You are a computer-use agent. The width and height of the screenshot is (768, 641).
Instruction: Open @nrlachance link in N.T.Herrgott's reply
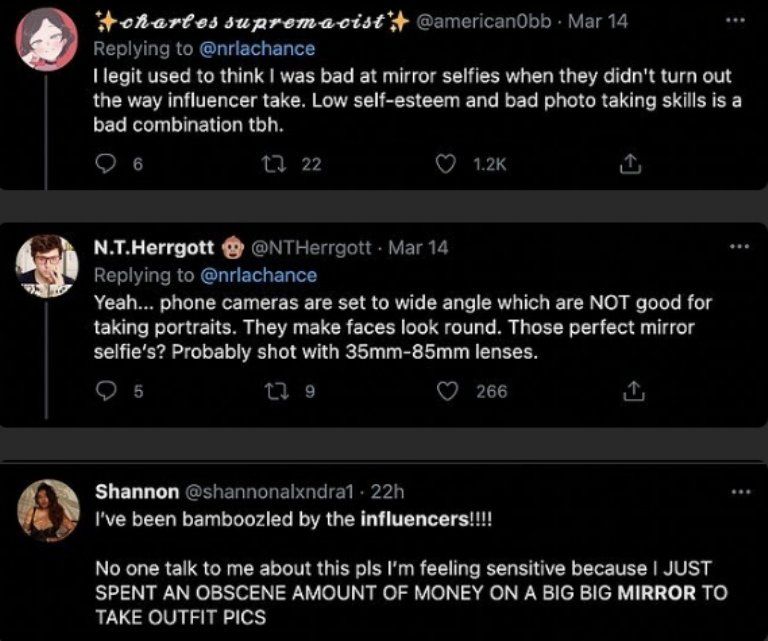259,275
